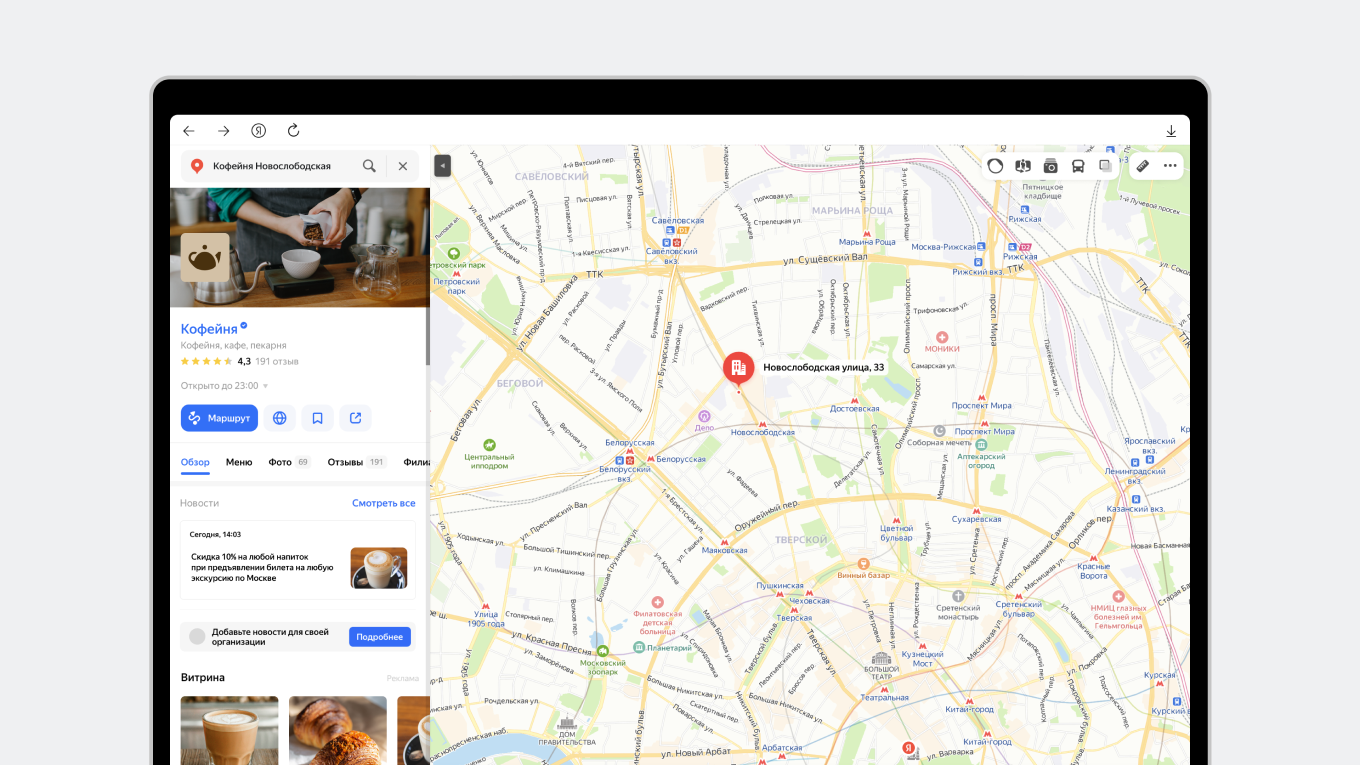The height and width of the screenshot is (765, 1360).
Task: Expand opening hours 'Открыто до 23:00'
Action: point(225,386)
